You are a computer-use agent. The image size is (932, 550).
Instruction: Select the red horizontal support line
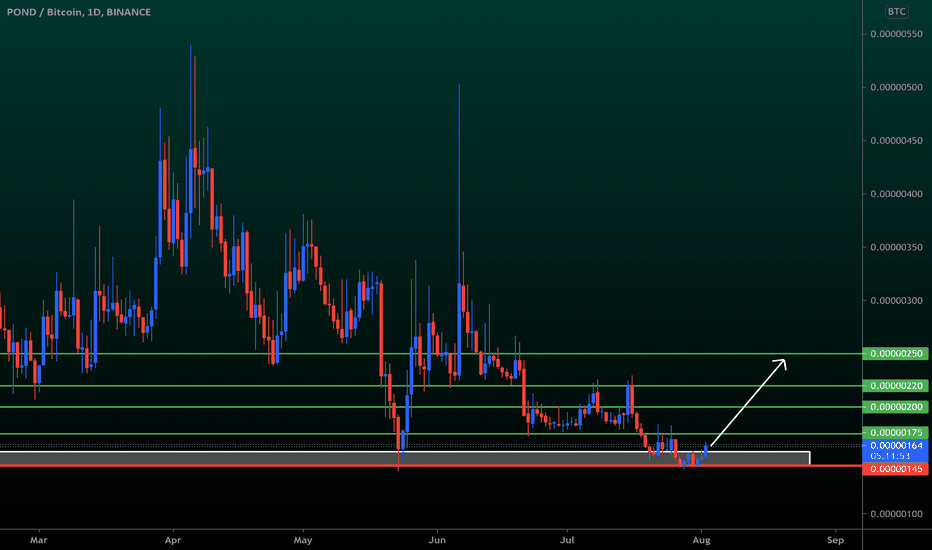431,466
